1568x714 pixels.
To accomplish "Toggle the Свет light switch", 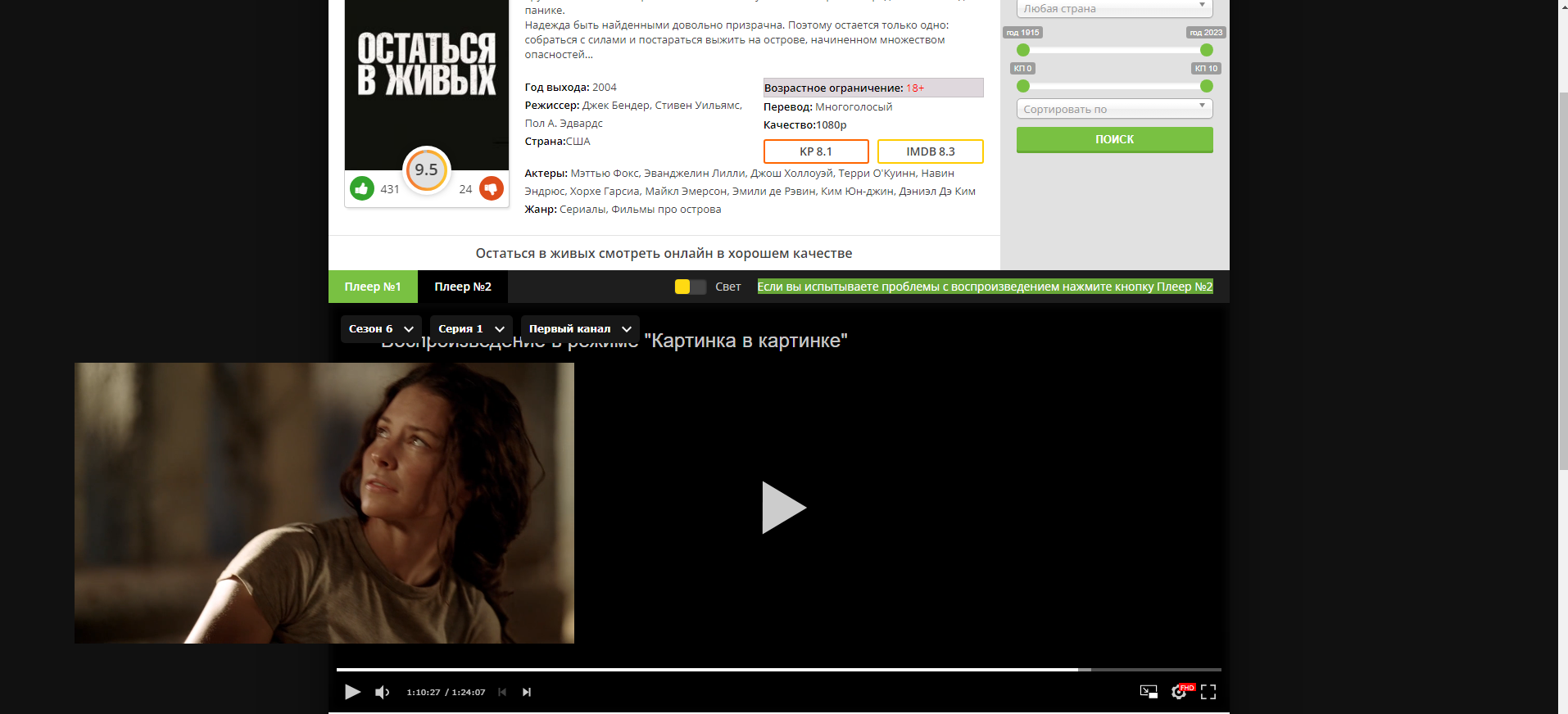I will pyautogui.click(x=691, y=287).
